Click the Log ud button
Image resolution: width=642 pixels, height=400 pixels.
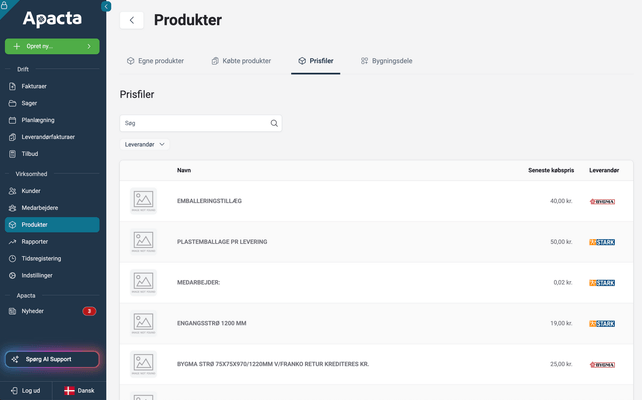click(x=25, y=390)
